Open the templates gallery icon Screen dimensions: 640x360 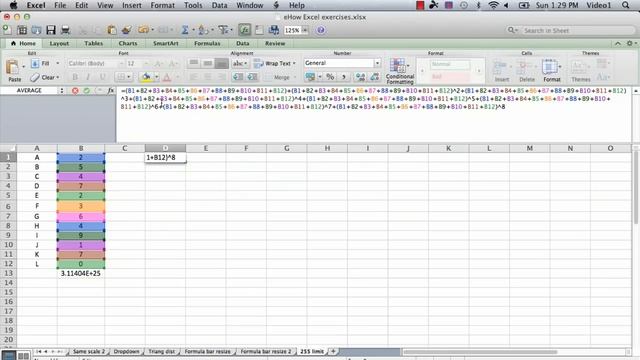click(x=22, y=30)
